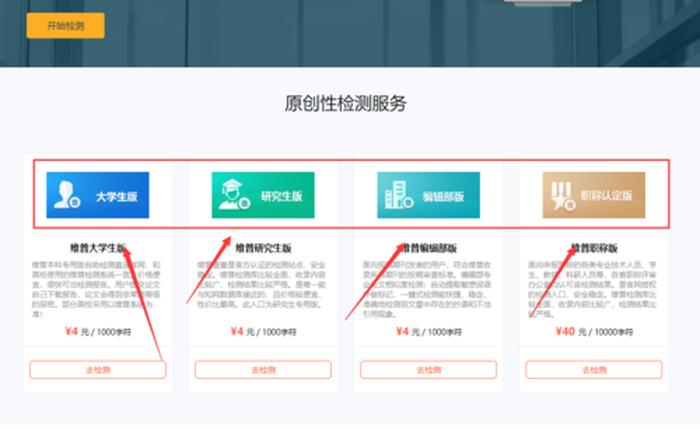Screen dimensions: 700x428
Task: Click the description text of 维普研究生版
Action: pos(262,284)
